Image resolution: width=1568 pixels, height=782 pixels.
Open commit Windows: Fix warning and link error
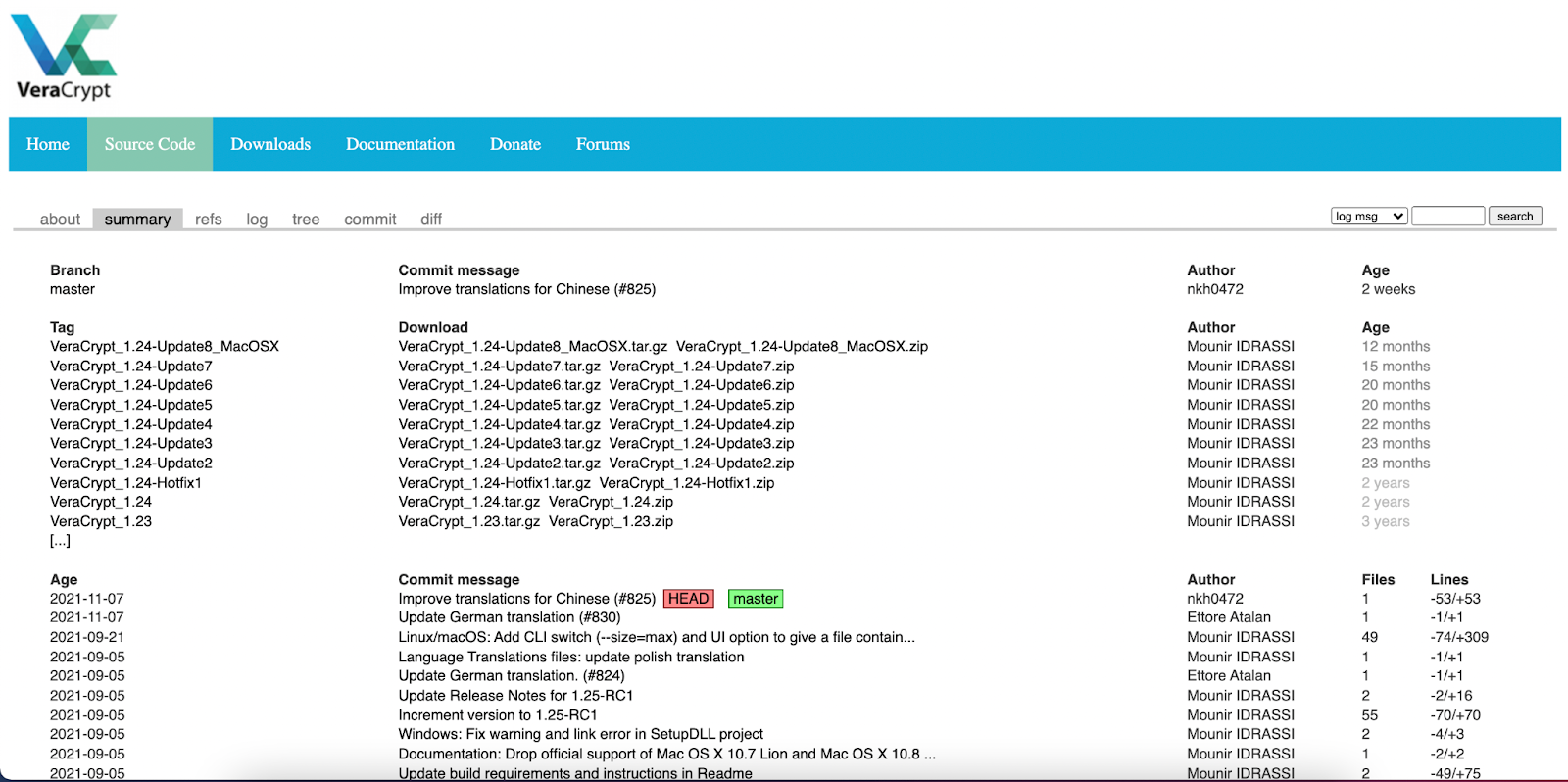coord(580,733)
